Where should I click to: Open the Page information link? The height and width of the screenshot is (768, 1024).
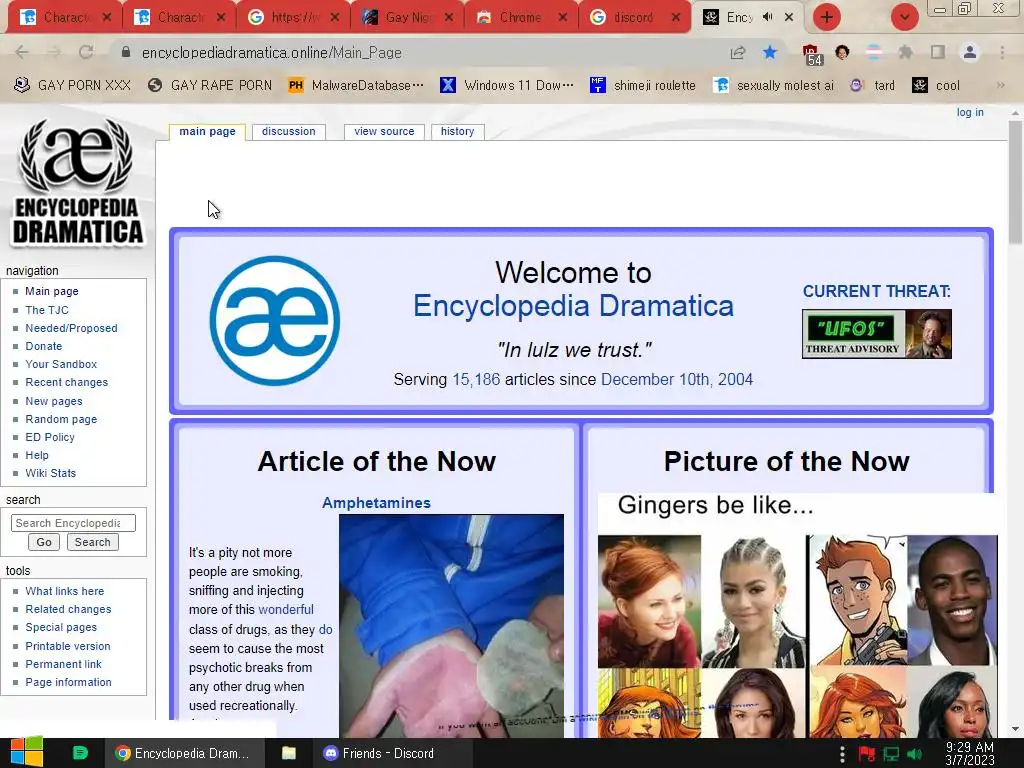tap(68, 682)
